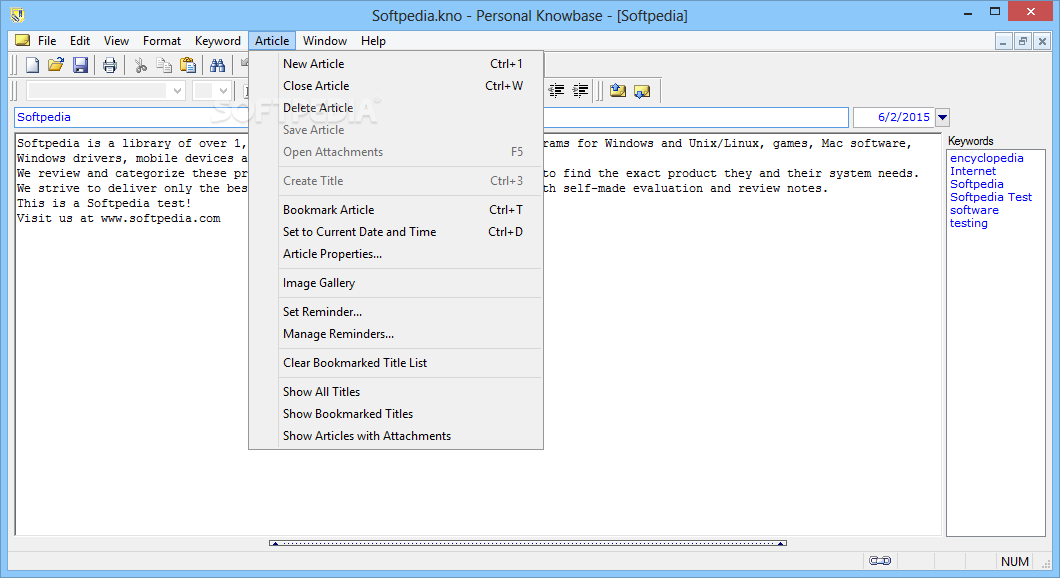Restore the inner document window

(x=1023, y=41)
